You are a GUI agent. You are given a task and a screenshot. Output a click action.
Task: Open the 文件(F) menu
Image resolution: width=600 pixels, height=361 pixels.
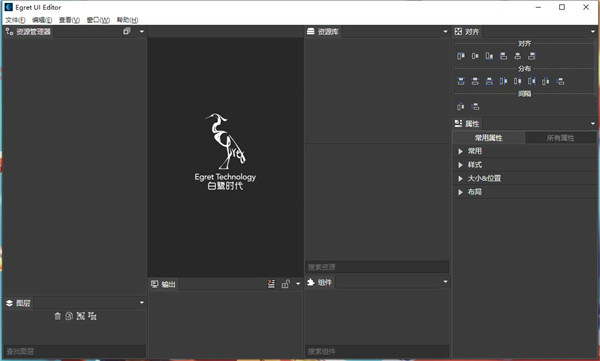[15, 20]
